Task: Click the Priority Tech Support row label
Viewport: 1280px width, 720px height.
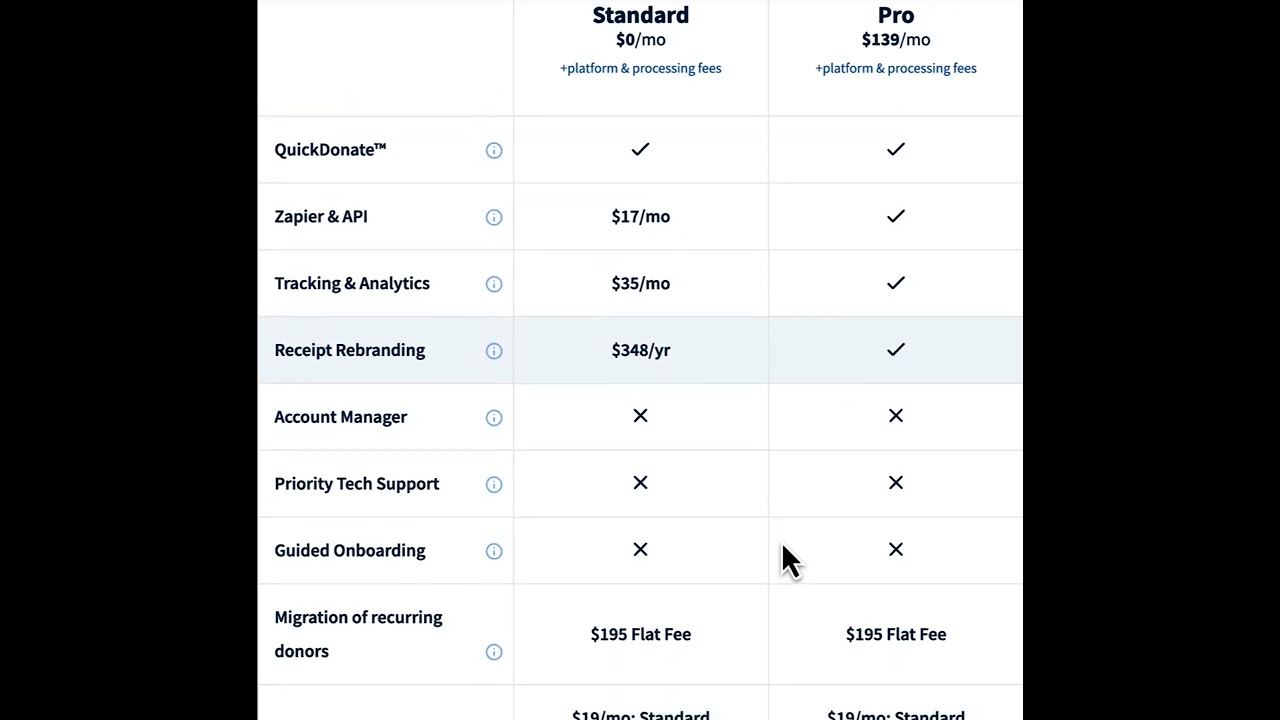Action: 357,484
